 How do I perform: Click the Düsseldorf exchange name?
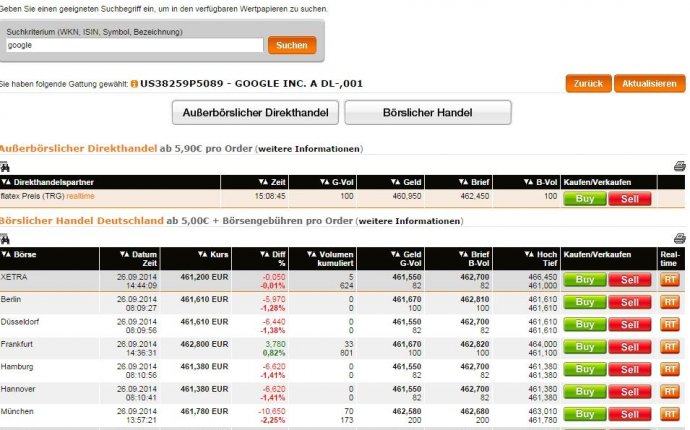click(x=20, y=322)
